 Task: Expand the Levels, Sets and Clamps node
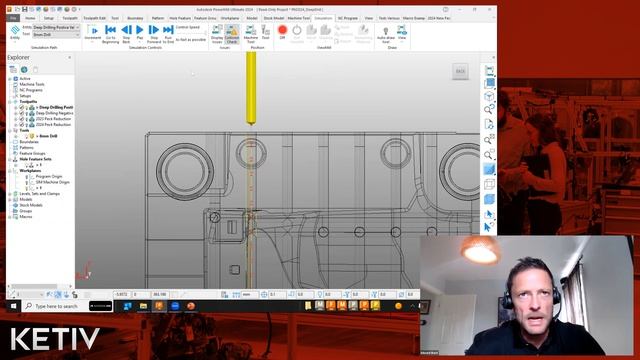pos(10,193)
